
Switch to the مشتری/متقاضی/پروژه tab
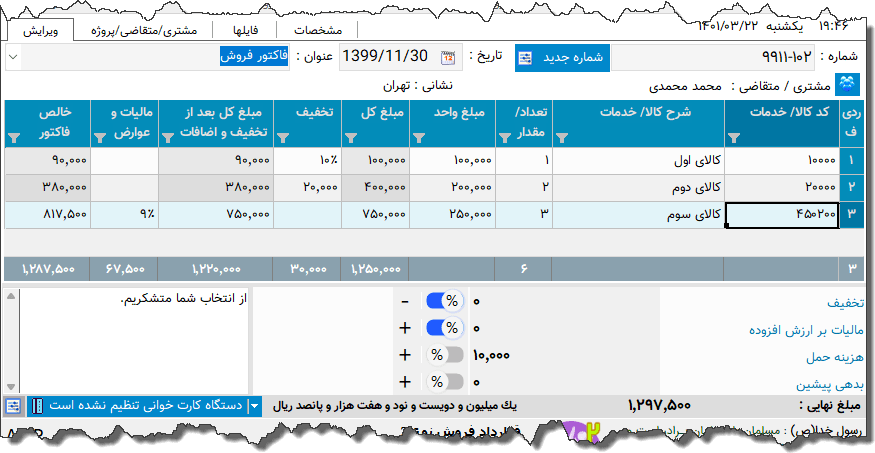pyautogui.click(x=144, y=30)
